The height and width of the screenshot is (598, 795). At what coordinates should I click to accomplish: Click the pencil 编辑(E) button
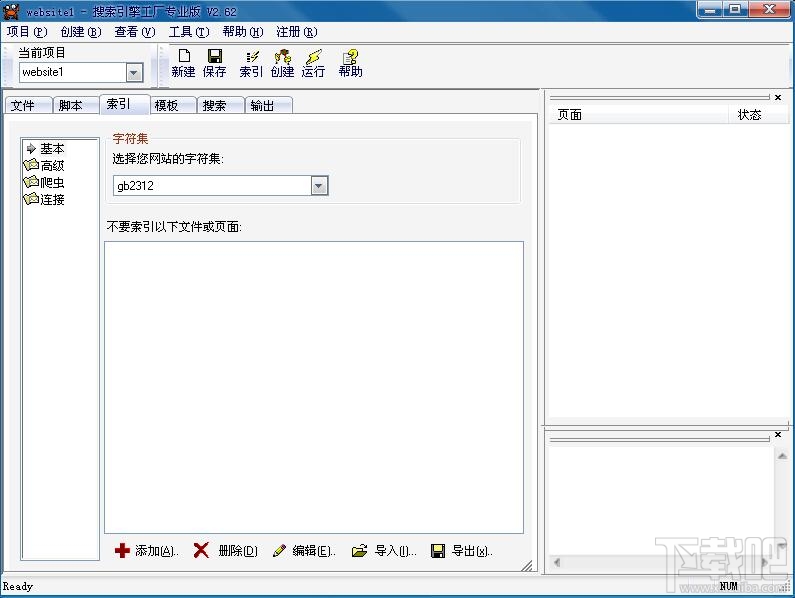tap(304, 551)
